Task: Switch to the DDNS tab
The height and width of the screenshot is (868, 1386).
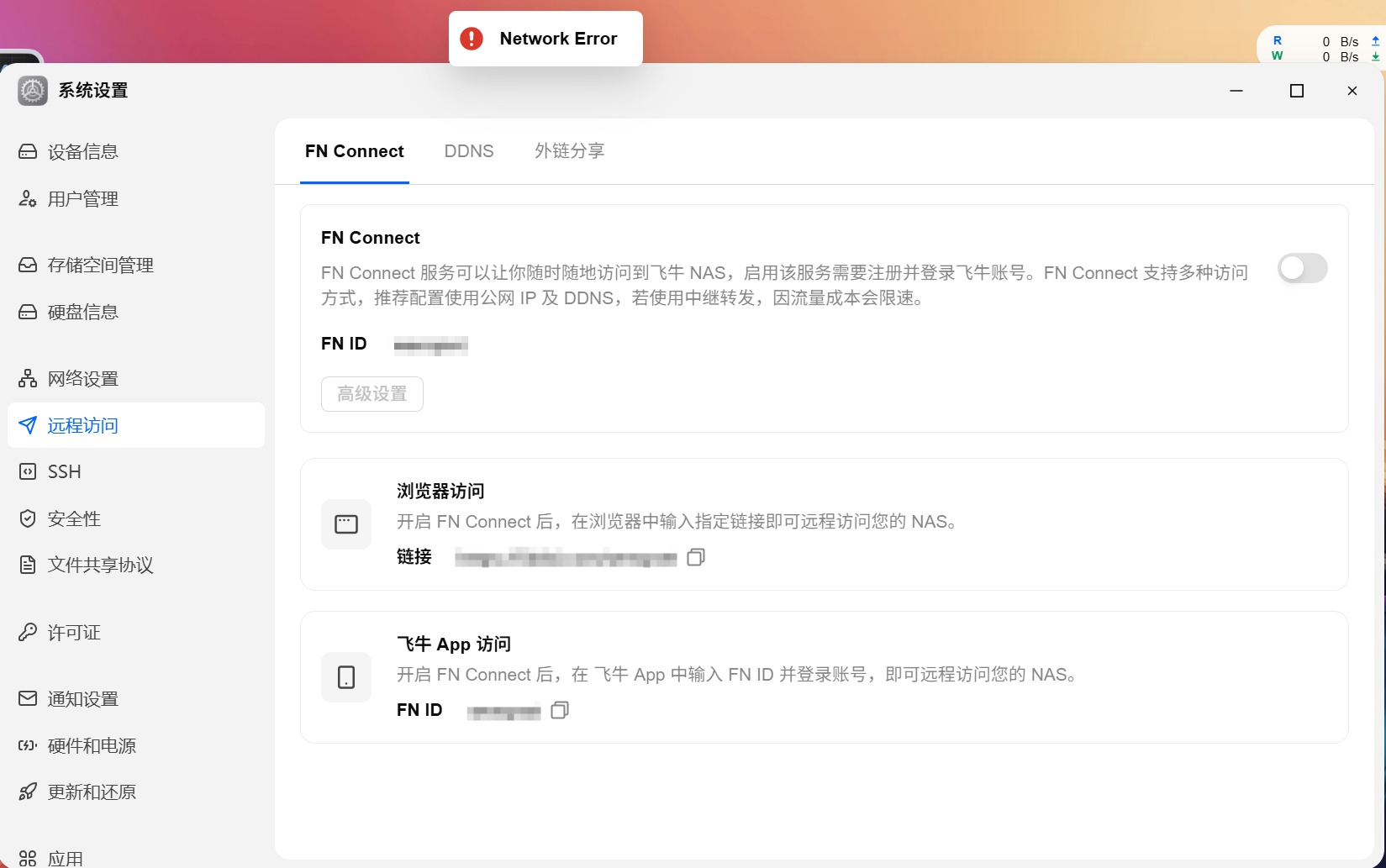Action: pos(469,151)
